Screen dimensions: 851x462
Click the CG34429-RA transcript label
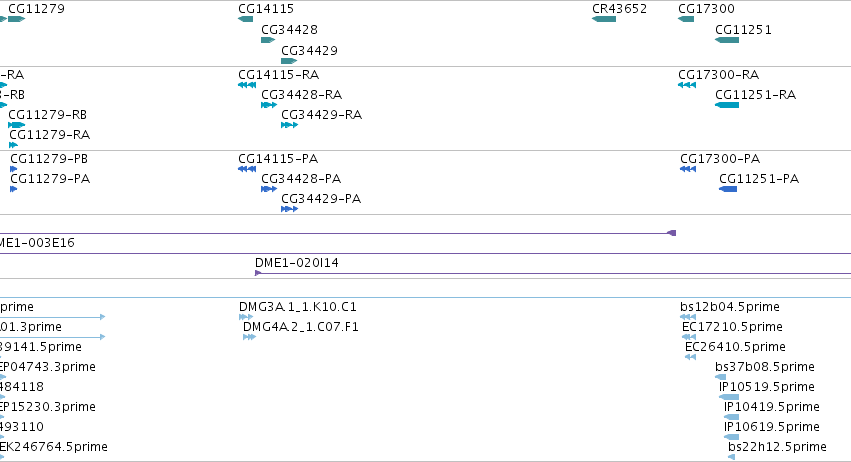click(321, 115)
